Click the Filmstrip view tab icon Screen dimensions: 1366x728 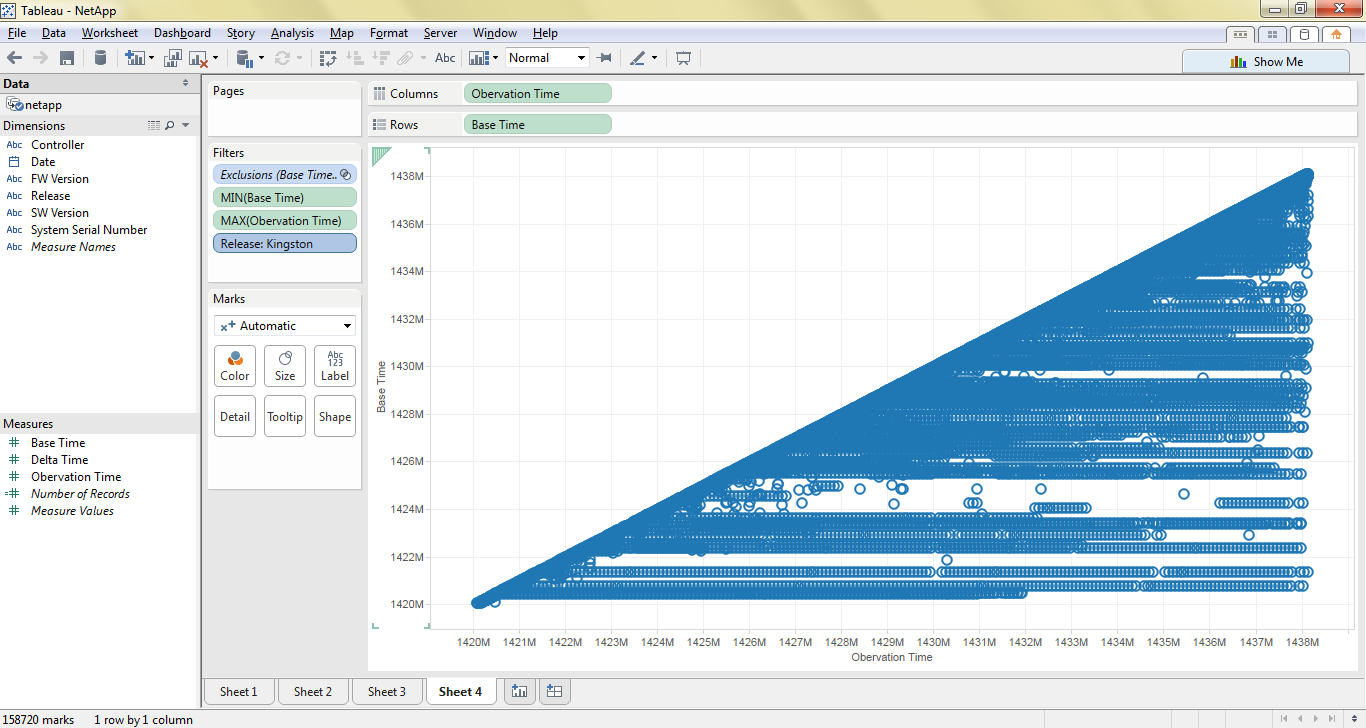click(x=1241, y=34)
